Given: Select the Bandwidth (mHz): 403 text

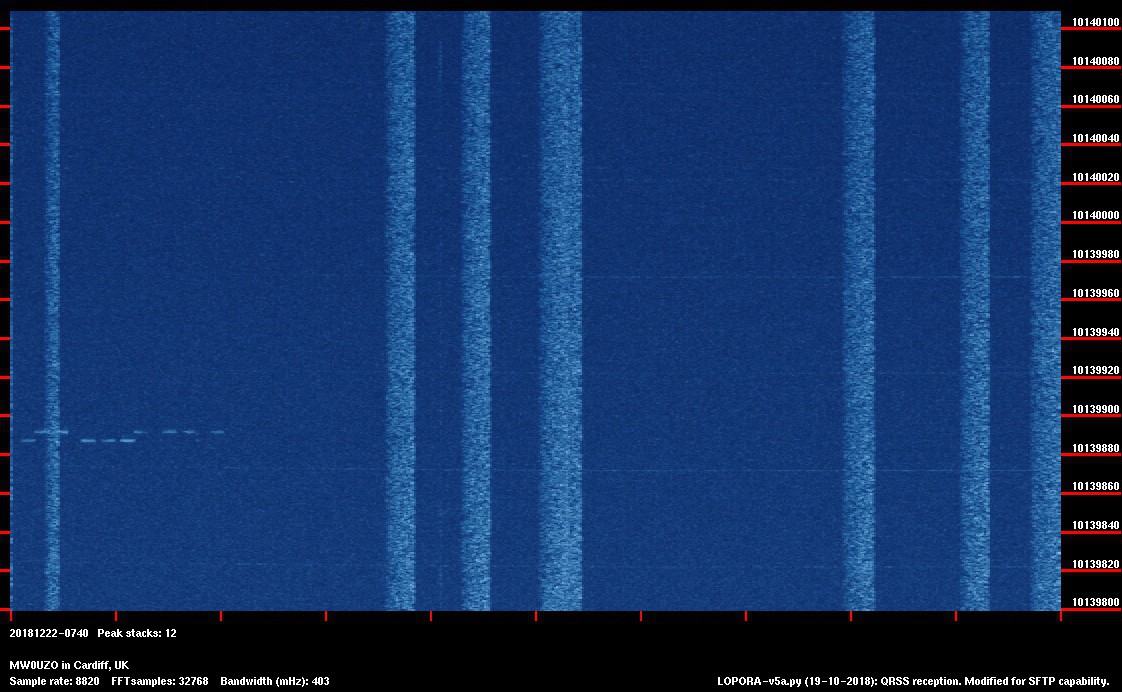Looking at the screenshot, I should pos(275,681).
